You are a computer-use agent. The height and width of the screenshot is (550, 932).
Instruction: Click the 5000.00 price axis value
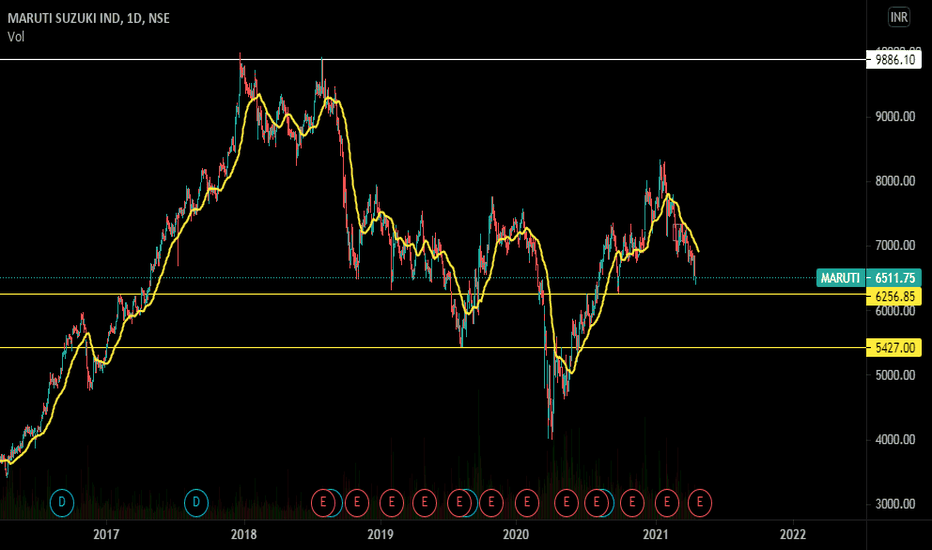tap(895, 375)
